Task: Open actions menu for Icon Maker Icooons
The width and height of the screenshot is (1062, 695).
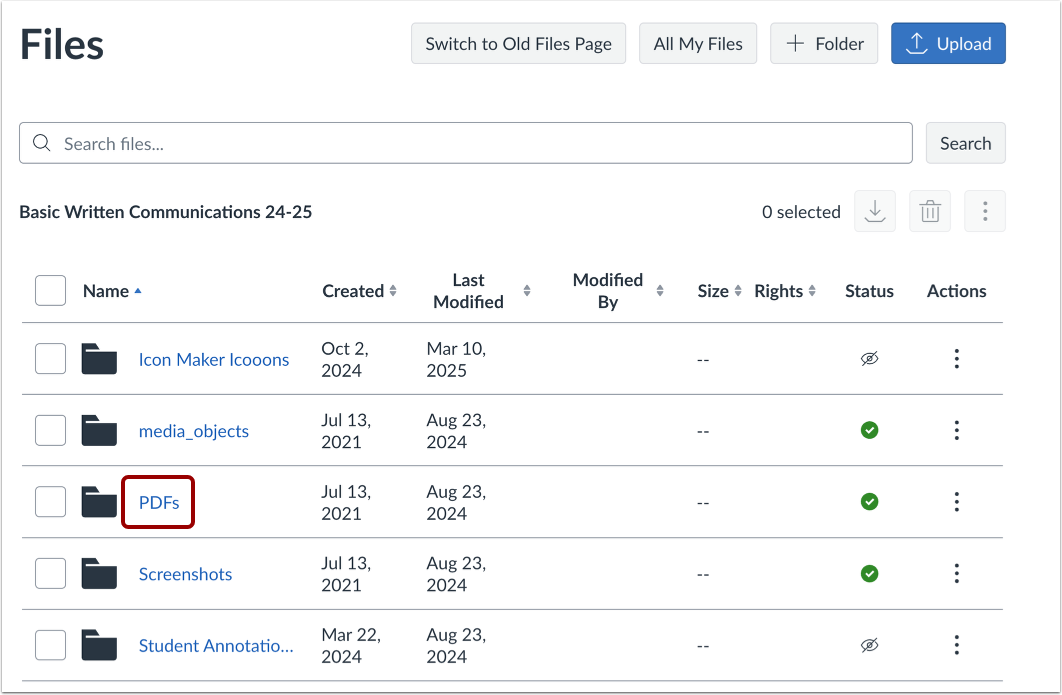Action: point(957,359)
